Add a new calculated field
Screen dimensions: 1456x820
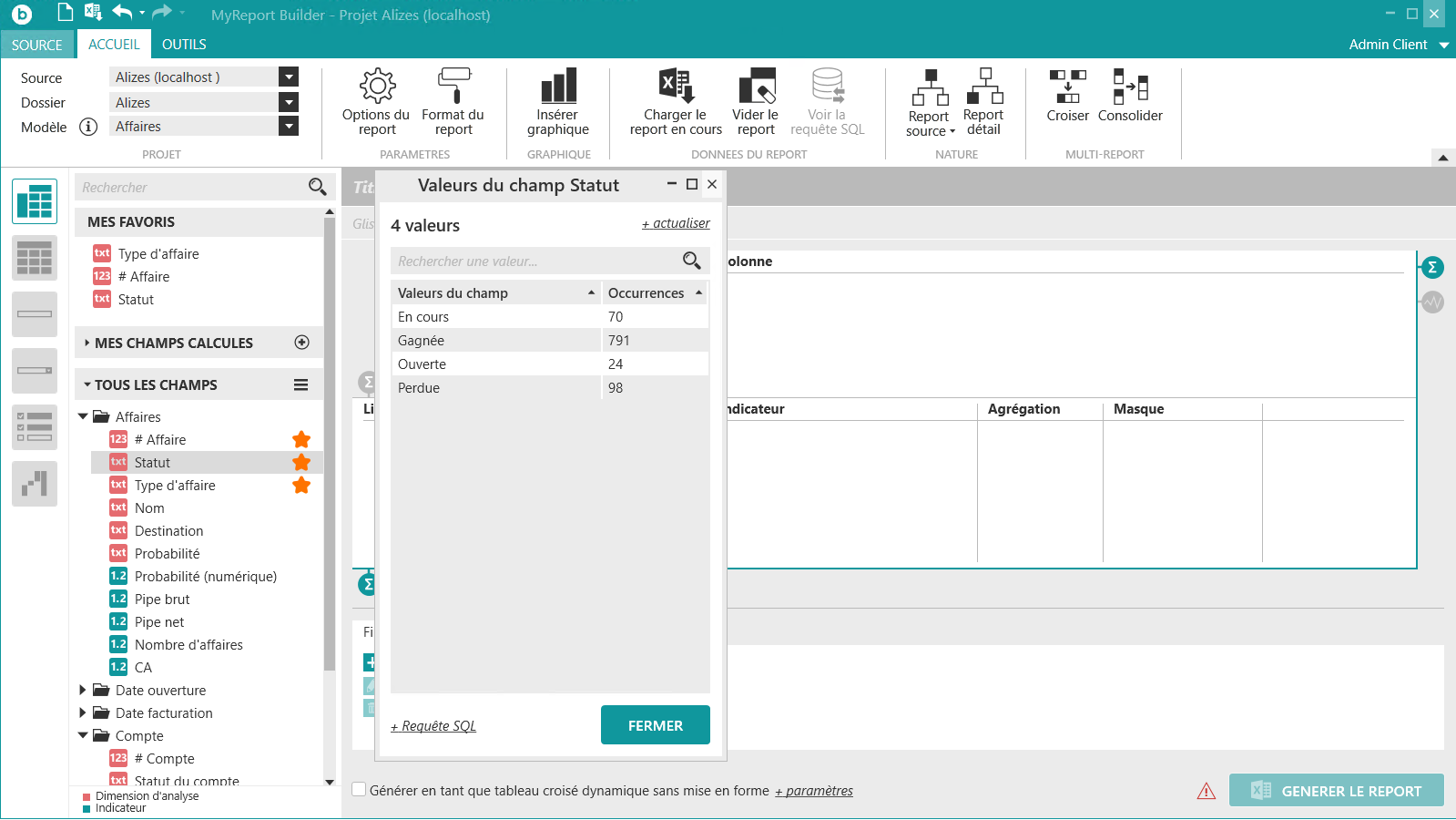pyautogui.click(x=302, y=343)
